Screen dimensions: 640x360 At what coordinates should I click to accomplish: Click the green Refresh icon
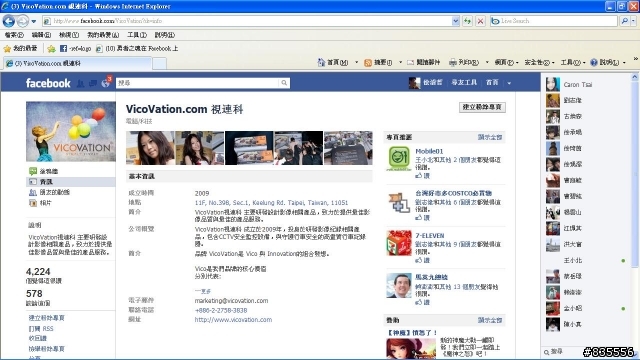[x=467, y=21]
